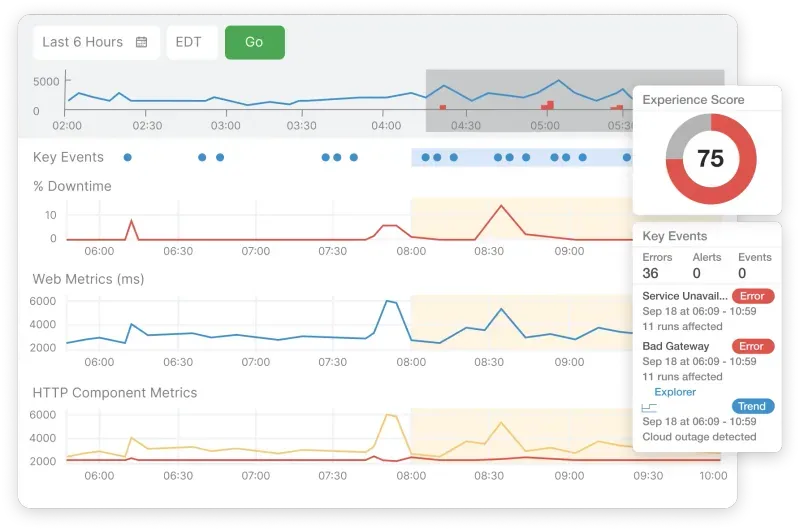Click the red error bar left of 04:30
Viewport: 800px width, 530px height.
coord(443,107)
